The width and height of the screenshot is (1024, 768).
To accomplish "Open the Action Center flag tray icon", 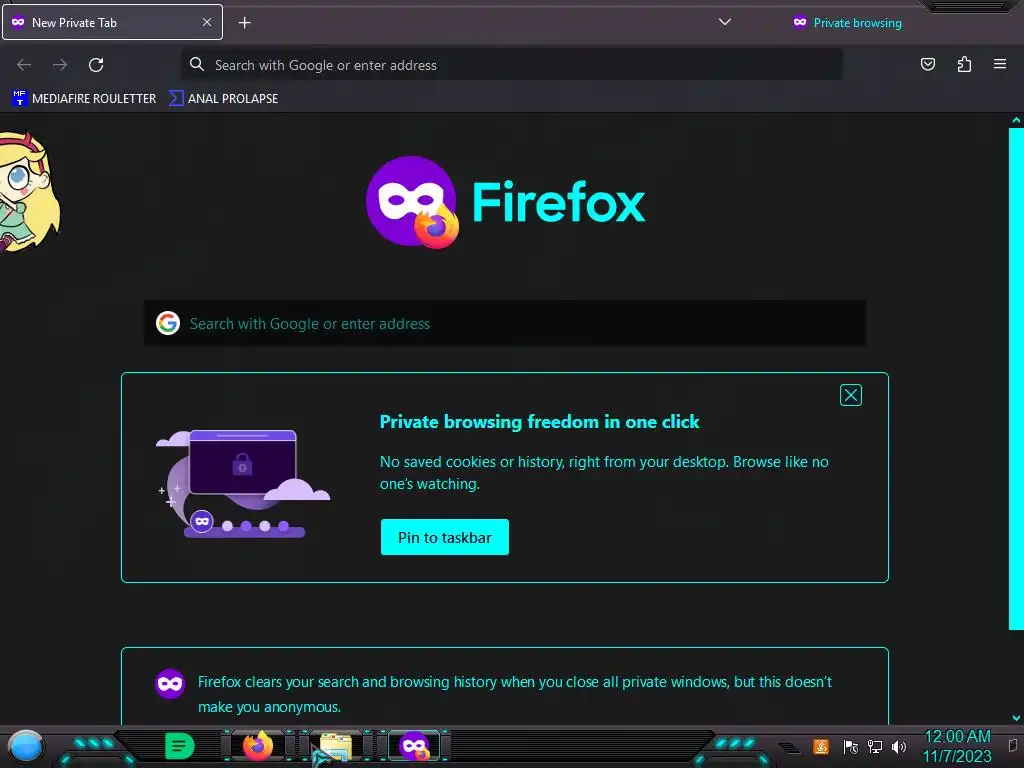I will point(850,746).
